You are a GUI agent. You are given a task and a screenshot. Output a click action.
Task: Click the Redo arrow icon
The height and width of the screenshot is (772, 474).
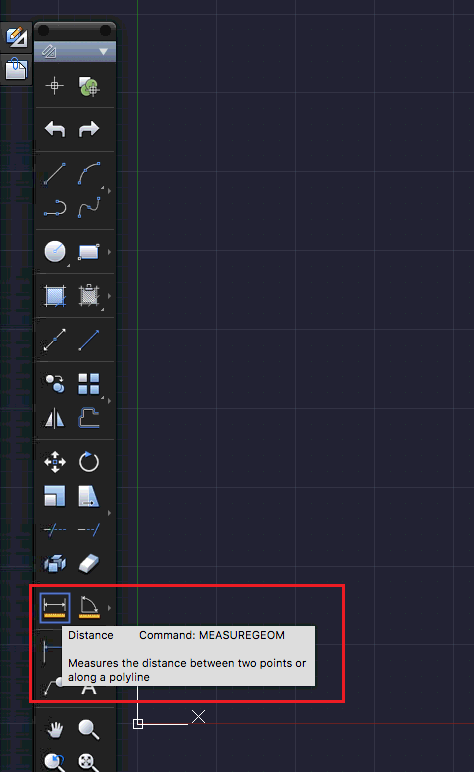pos(89,129)
